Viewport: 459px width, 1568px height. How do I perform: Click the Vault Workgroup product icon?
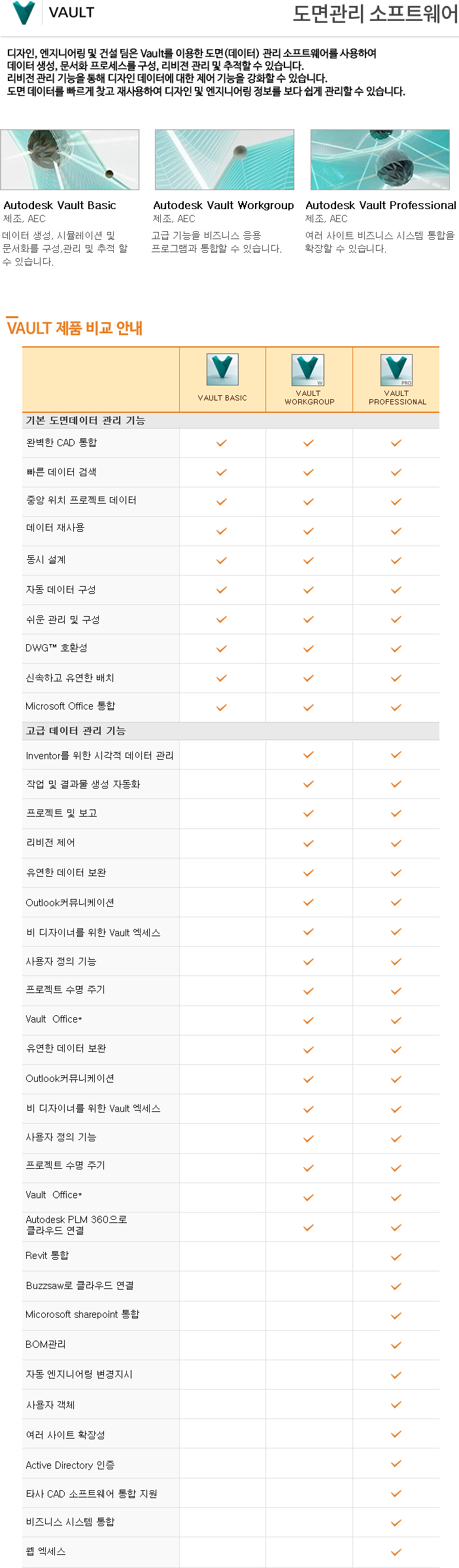pos(309,370)
